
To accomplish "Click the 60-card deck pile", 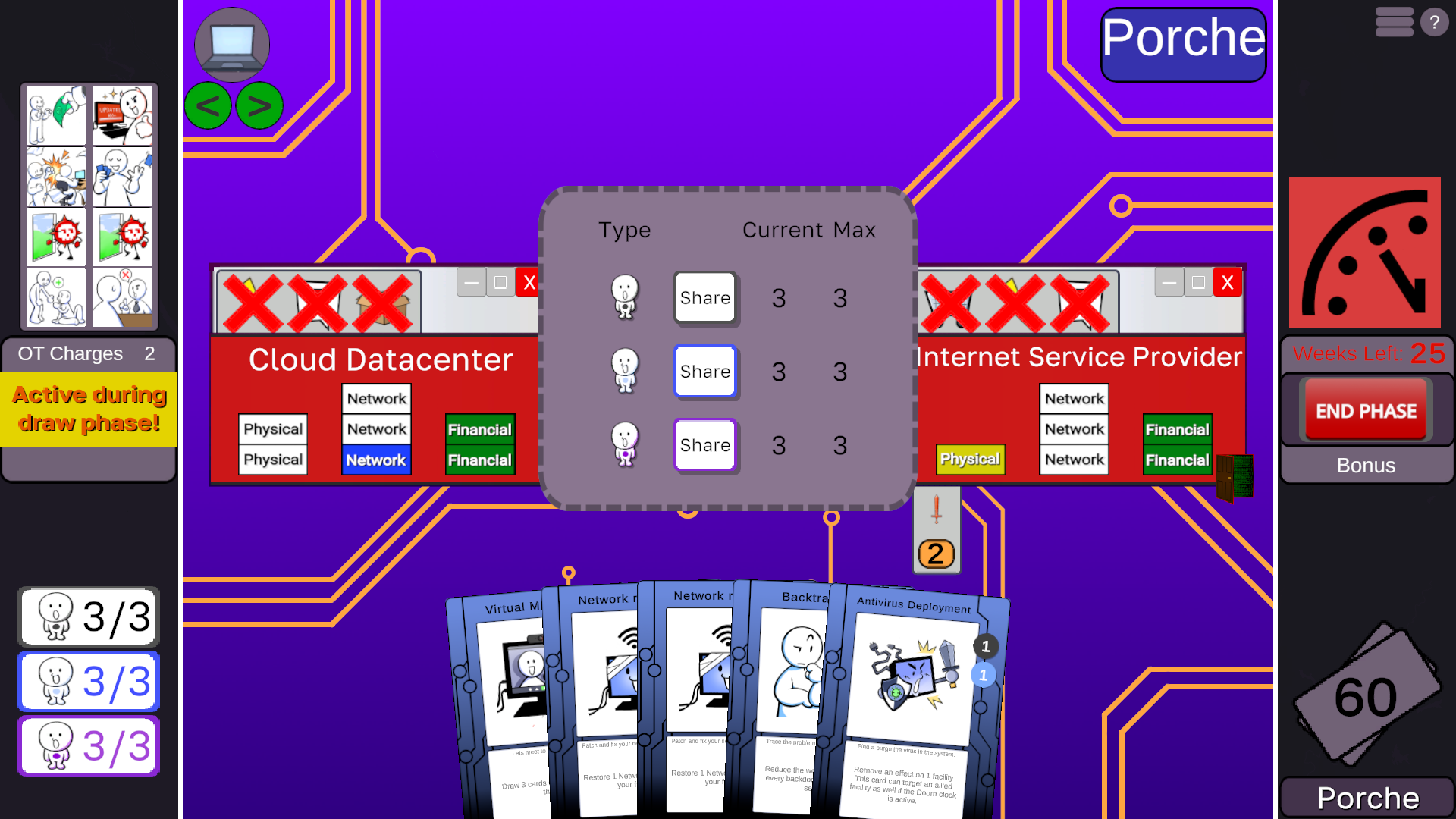I will pyautogui.click(x=1366, y=695).
